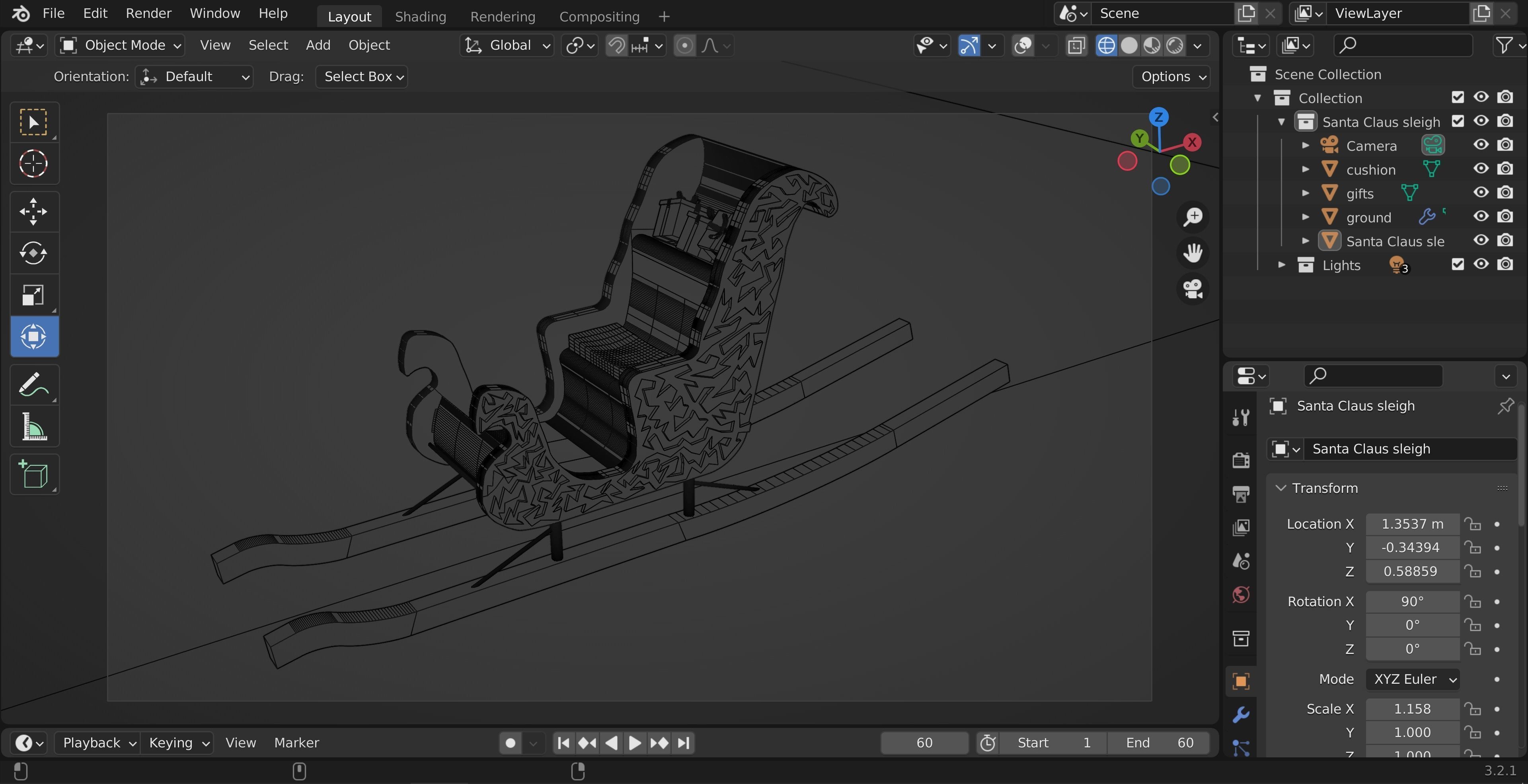Open the Object Mode dropdown
The width and height of the screenshot is (1528, 784).
(x=121, y=46)
